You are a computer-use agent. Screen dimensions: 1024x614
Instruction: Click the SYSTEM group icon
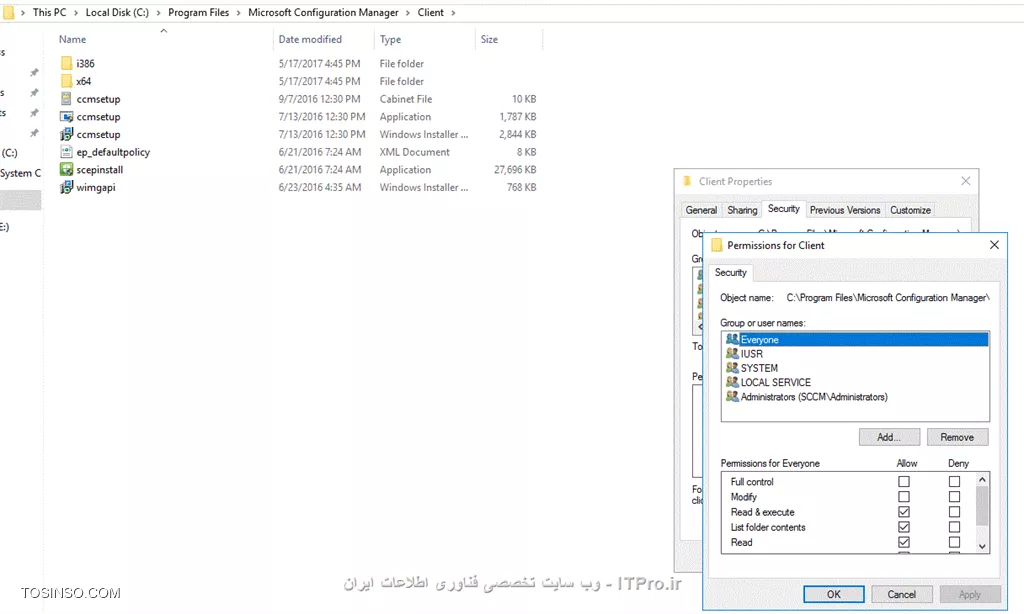coord(732,368)
